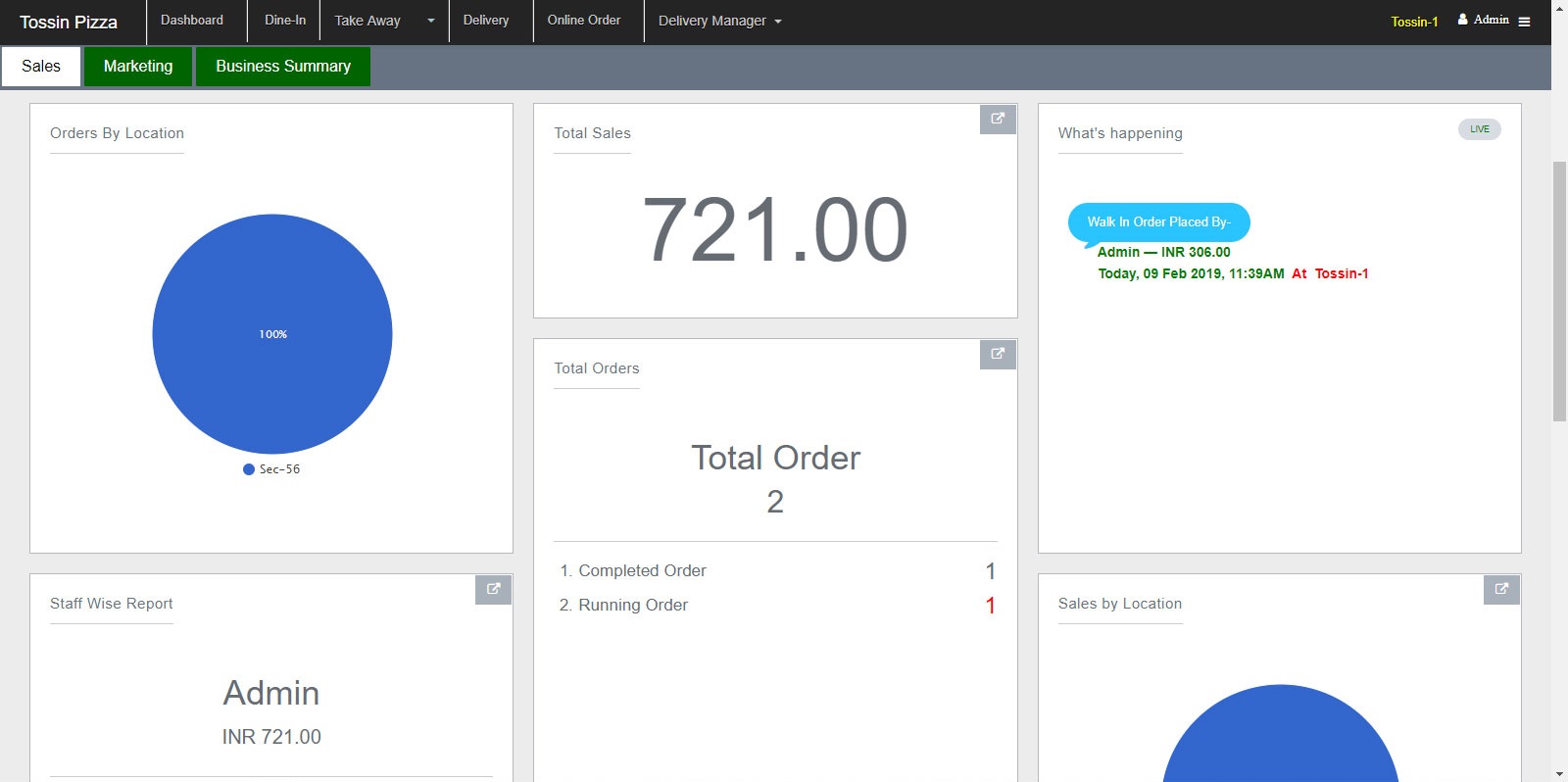Click the 721.00 total sales value

tap(775, 230)
